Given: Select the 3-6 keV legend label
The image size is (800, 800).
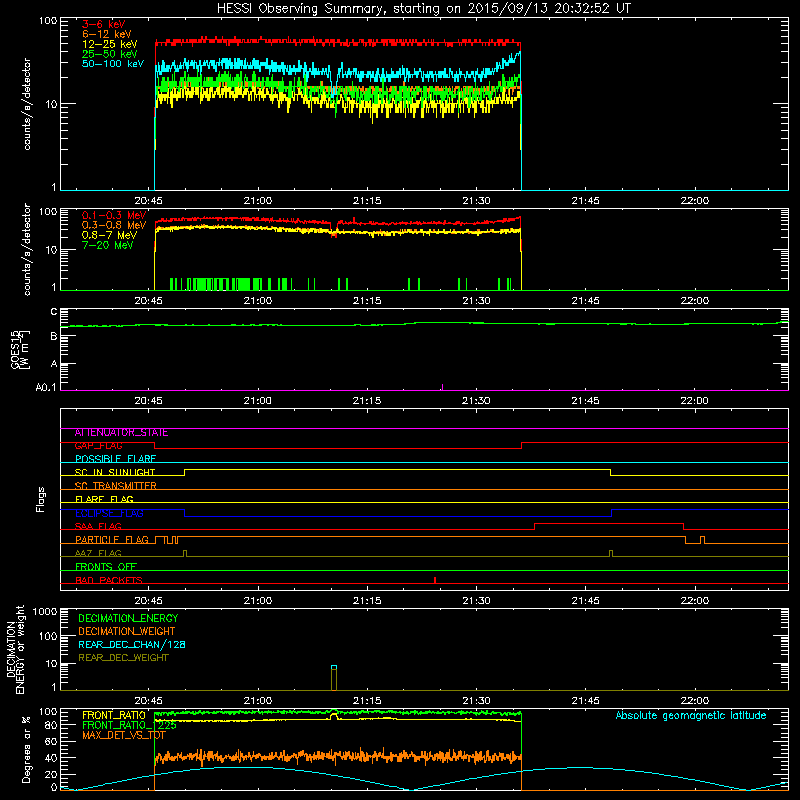Looking at the screenshot, I should (x=103, y=24).
